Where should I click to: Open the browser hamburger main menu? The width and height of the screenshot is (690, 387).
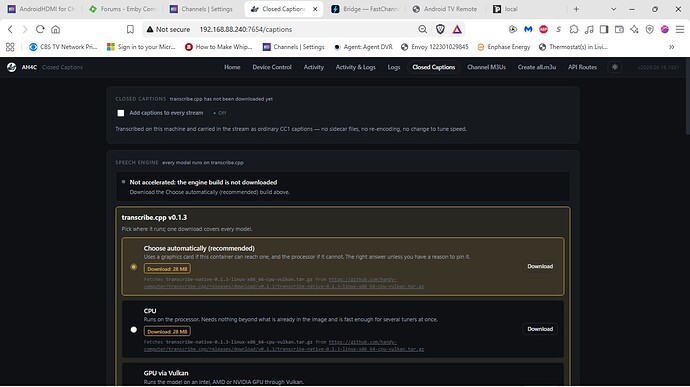tap(680, 29)
